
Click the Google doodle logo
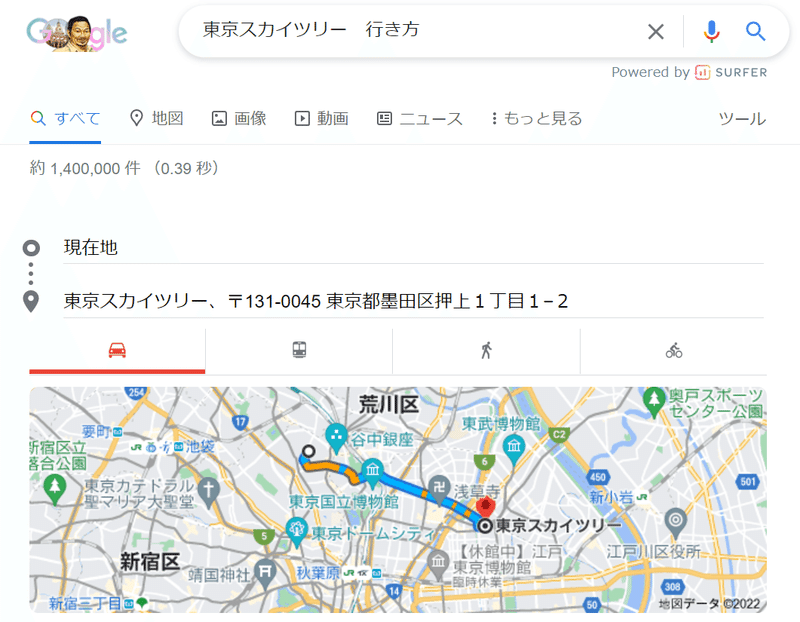tap(77, 33)
